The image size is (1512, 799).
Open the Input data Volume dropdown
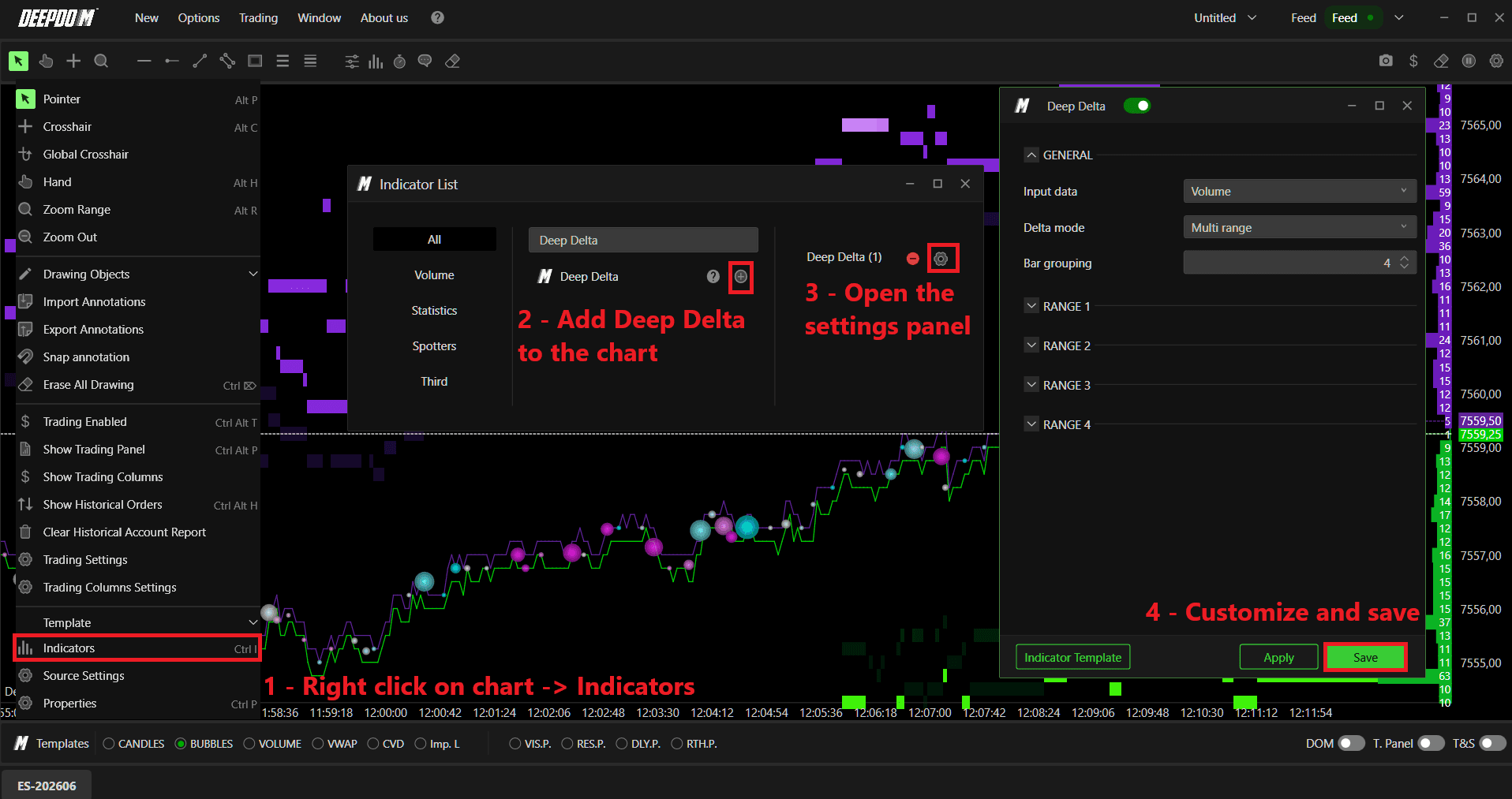[1300, 191]
